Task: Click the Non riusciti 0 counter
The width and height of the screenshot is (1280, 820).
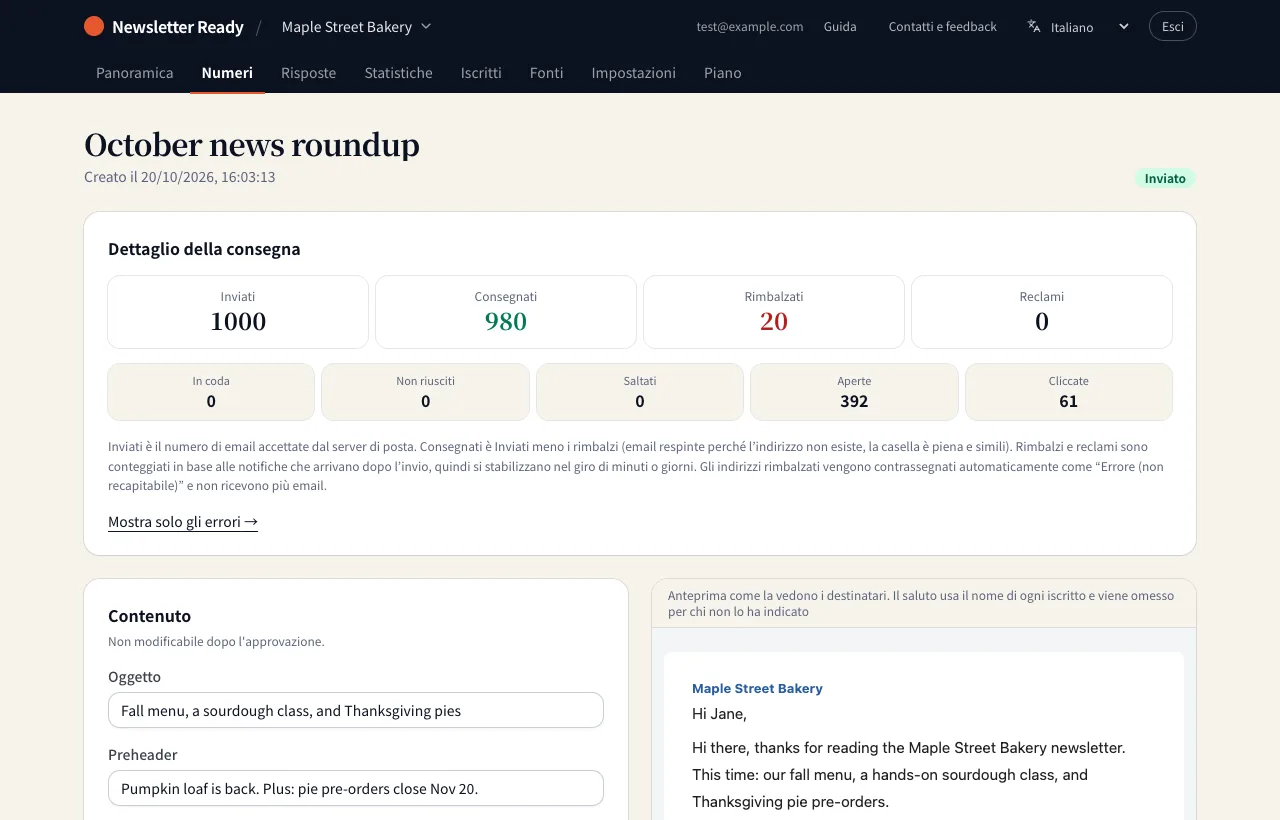Action: [425, 392]
